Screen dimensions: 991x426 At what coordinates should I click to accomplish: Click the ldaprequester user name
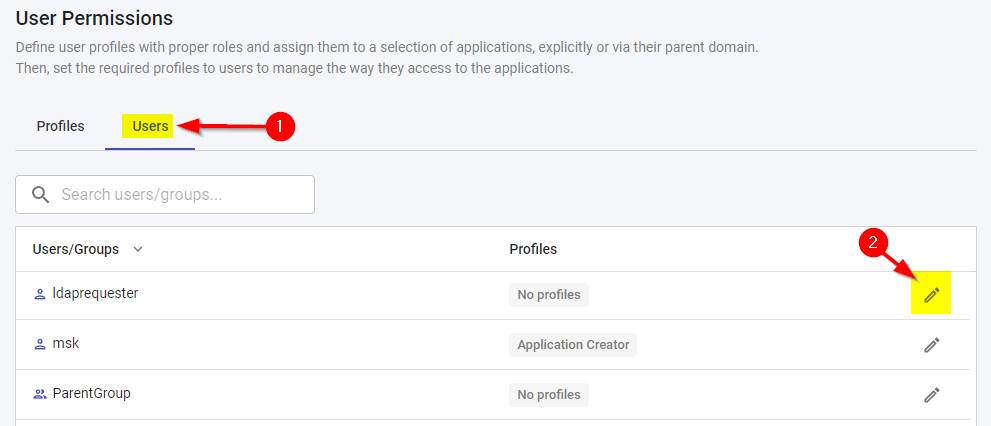(x=95, y=294)
